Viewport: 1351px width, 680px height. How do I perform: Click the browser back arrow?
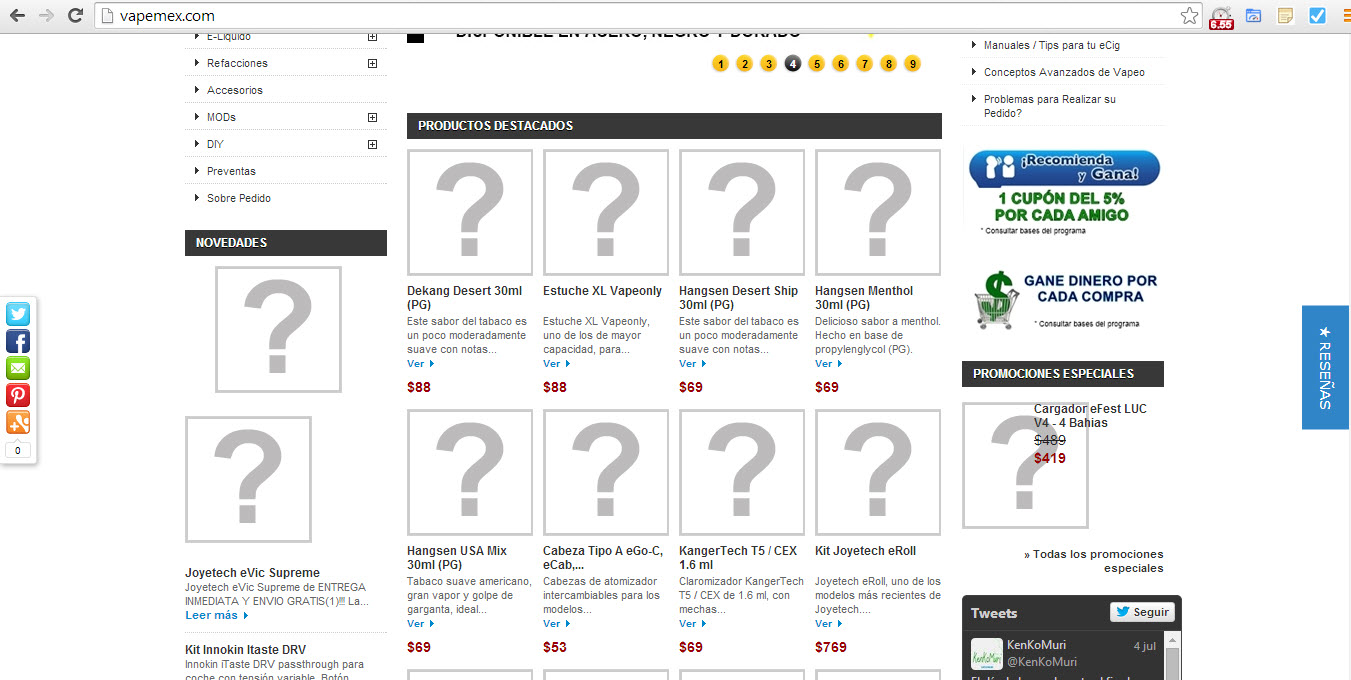pyautogui.click(x=18, y=15)
